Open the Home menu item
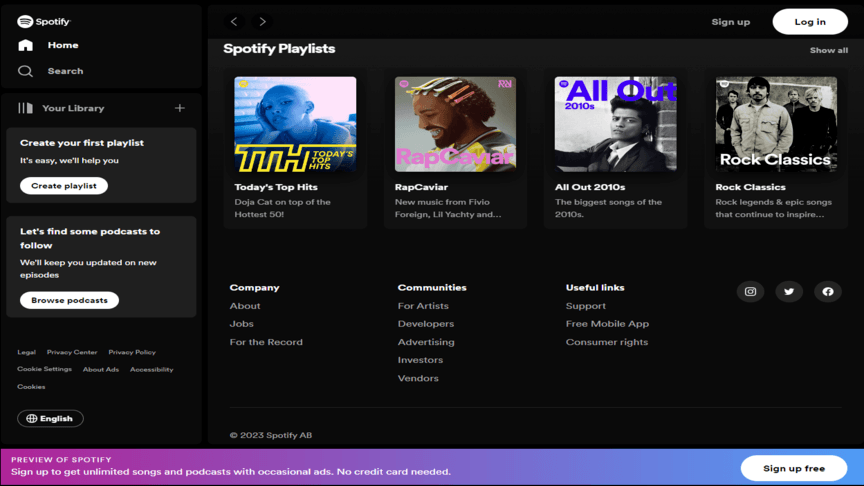 pos(63,45)
